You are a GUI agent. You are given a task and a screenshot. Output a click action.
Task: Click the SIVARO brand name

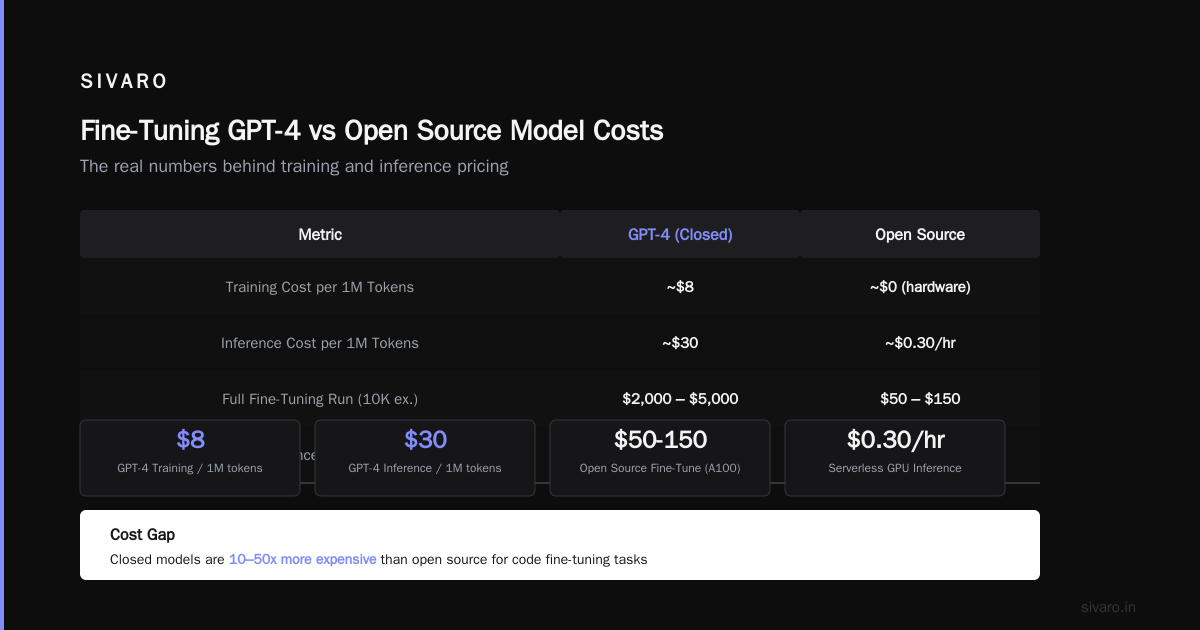coord(124,82)
